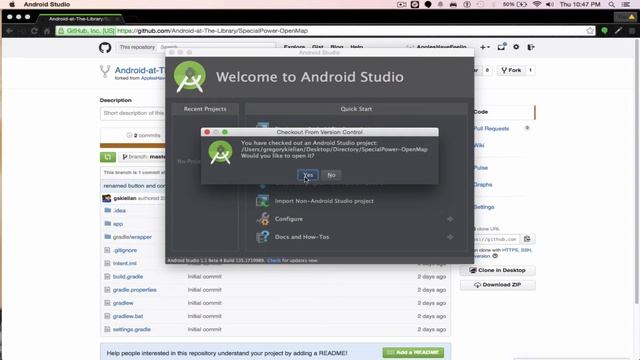Viewport: 640px width, 360px height.
Task: Click the browser back arrow
Action: [9, 31]
